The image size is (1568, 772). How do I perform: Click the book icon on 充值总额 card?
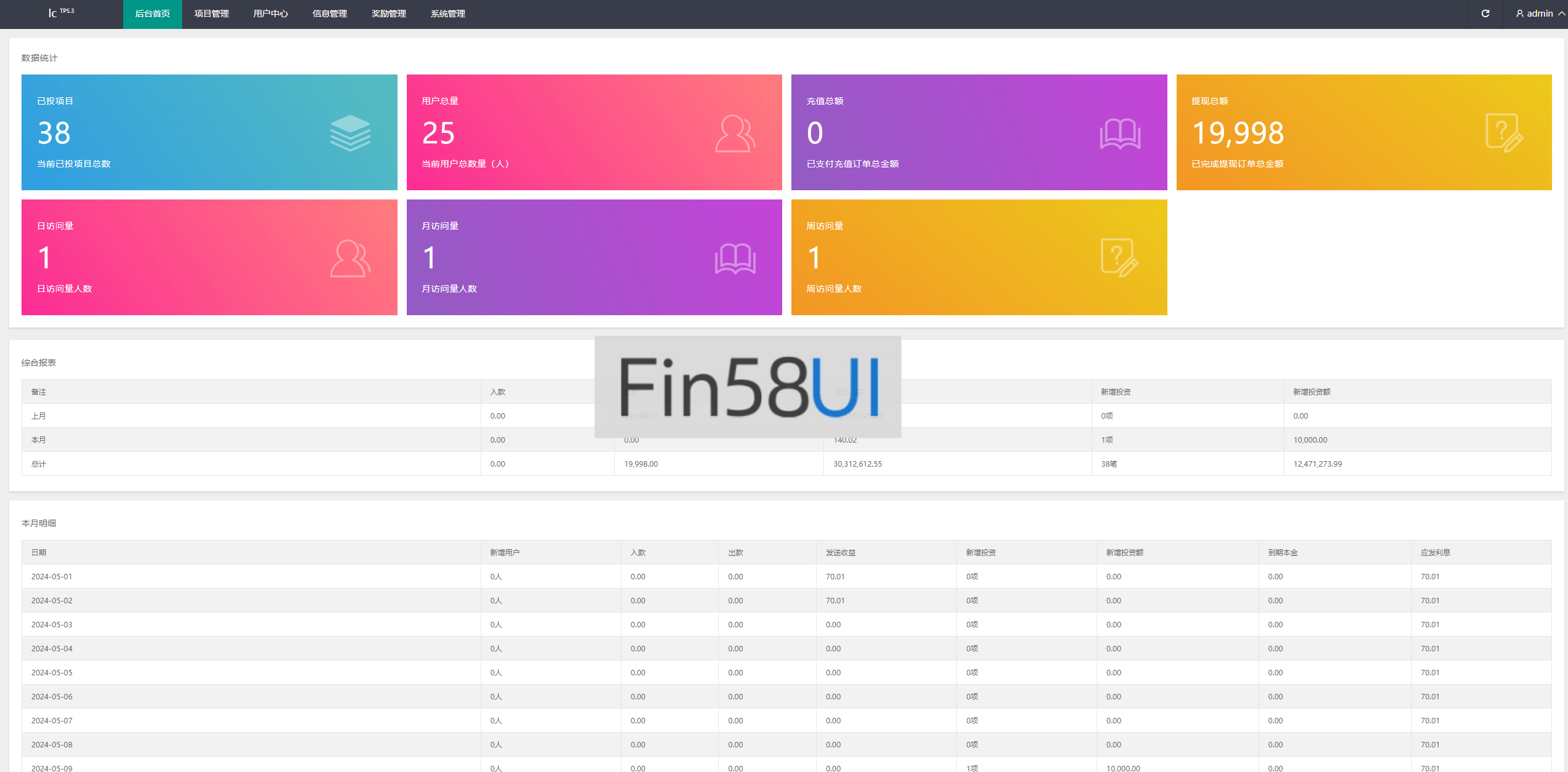[x=1120, y=133]
